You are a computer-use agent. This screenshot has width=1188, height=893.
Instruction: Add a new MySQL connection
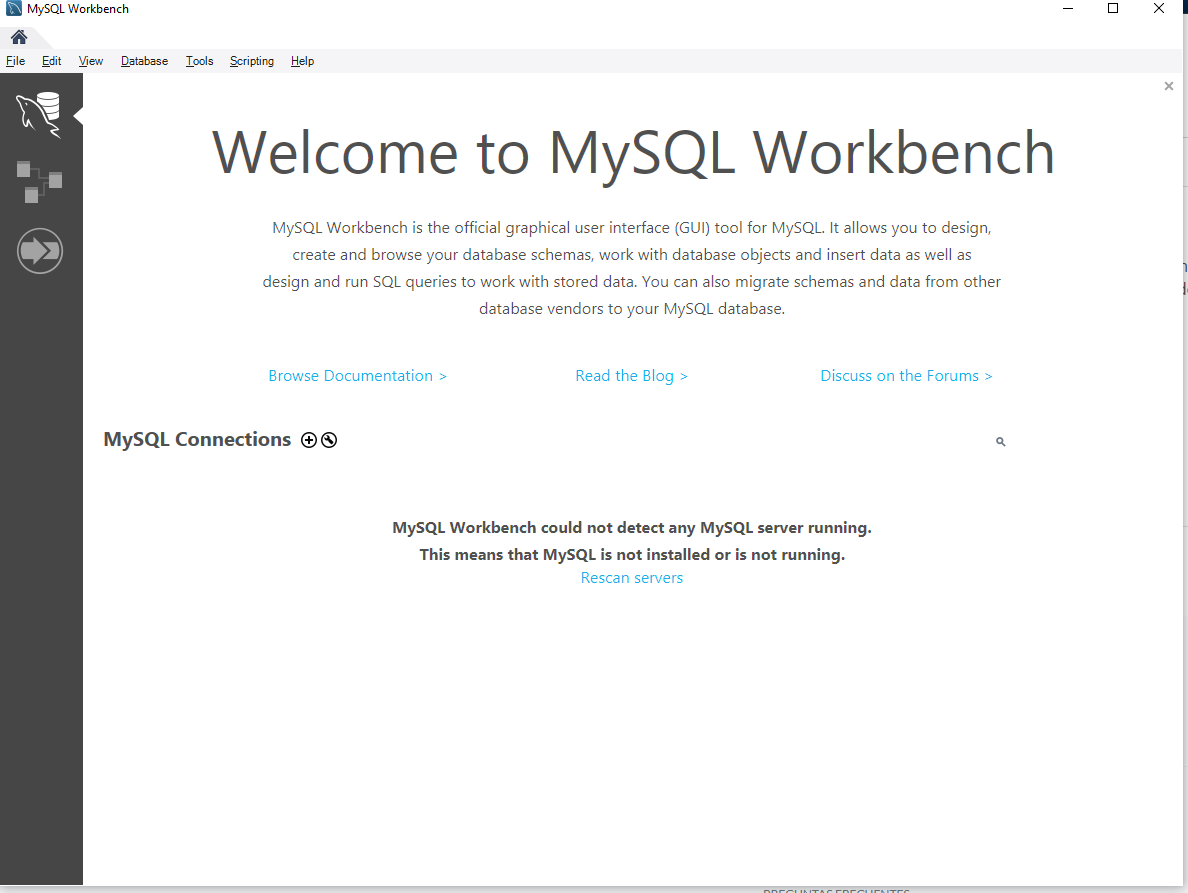click(308, 440)
